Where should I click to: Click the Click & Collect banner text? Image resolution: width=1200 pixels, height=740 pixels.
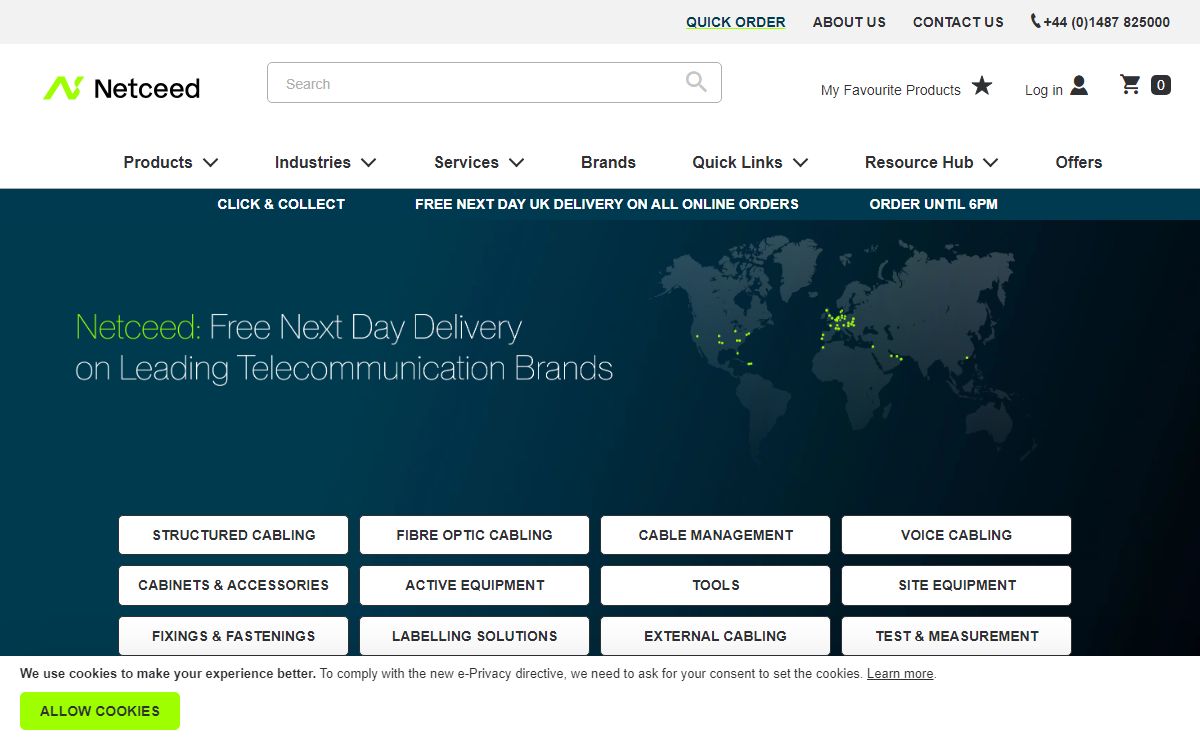pos(281,204)
